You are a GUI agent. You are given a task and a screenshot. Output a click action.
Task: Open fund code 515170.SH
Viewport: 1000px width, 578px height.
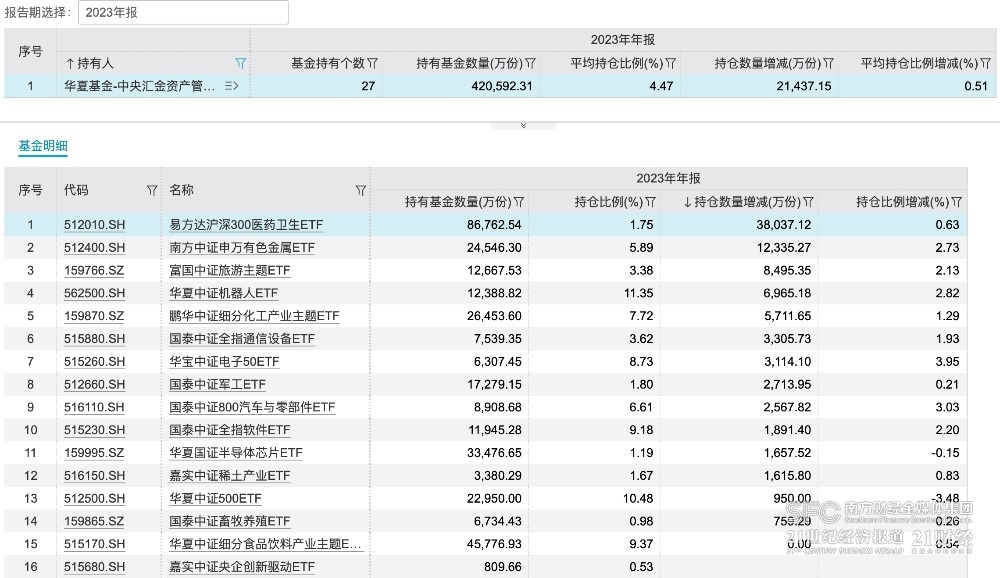[94, 544]
